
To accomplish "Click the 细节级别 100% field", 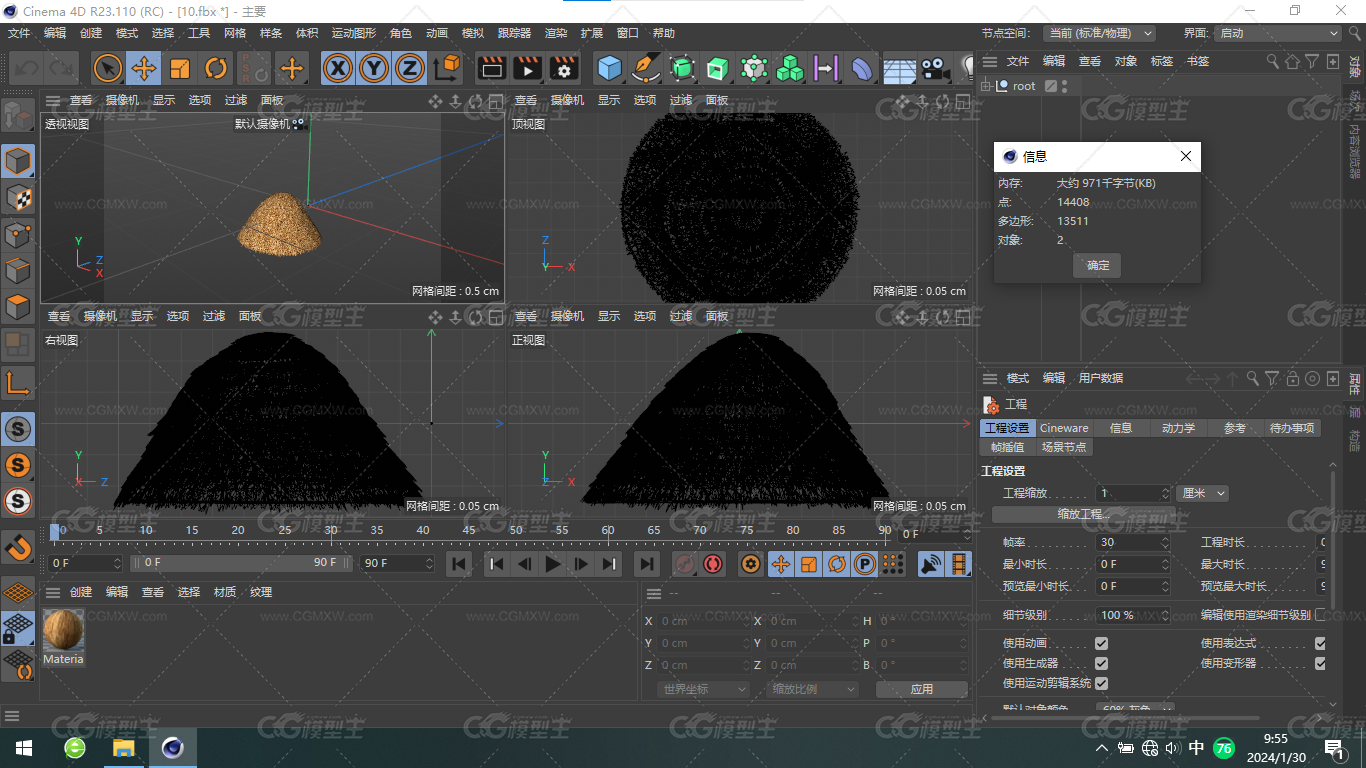I will point(1133,615).
